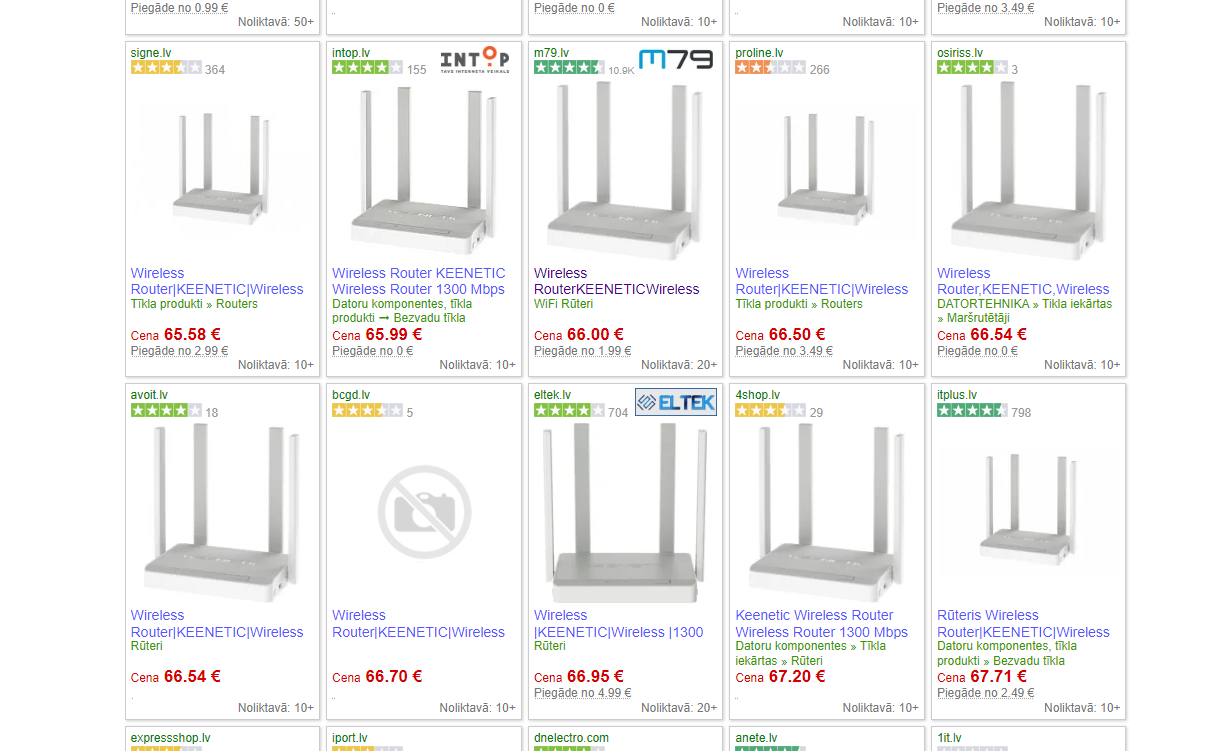Click the ELTEK shop logo
This screenshot has height=751, width=1214.
[676, 402]
